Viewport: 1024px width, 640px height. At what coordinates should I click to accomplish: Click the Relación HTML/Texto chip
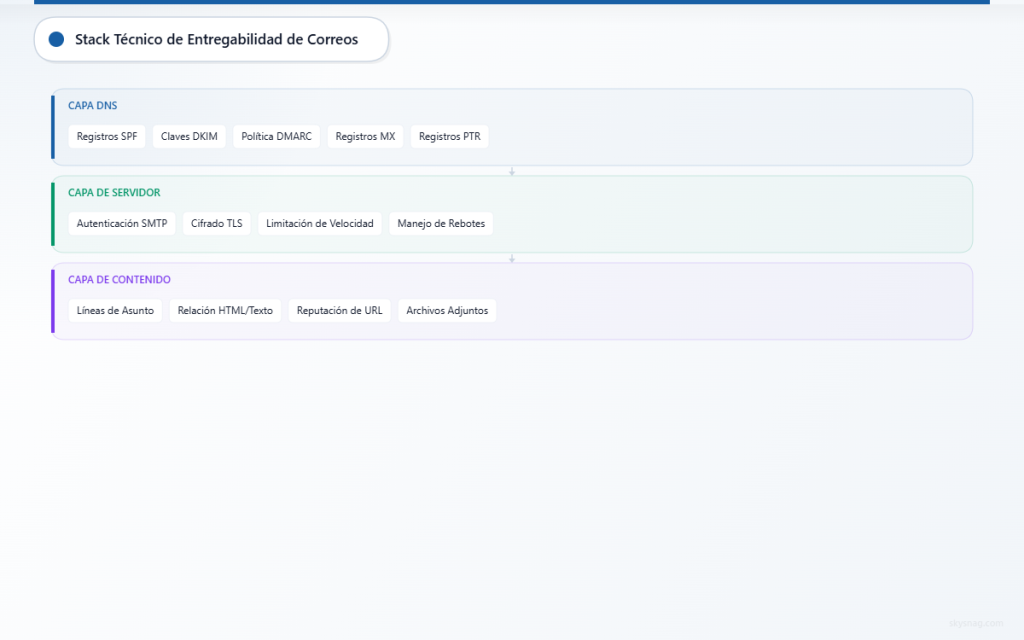[225, 311]
